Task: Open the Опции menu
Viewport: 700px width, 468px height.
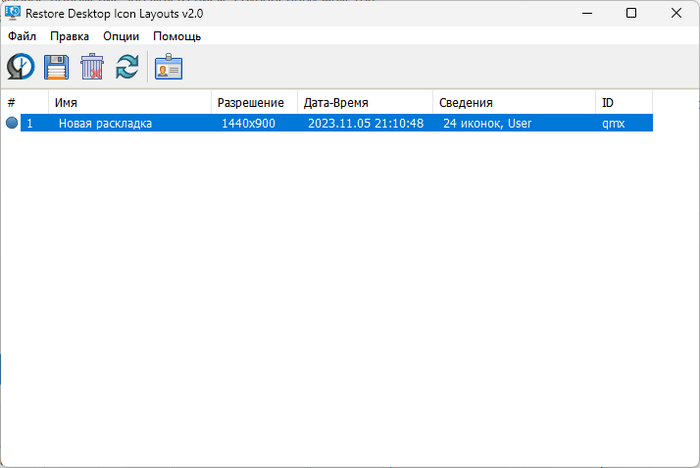Action: 121,36
